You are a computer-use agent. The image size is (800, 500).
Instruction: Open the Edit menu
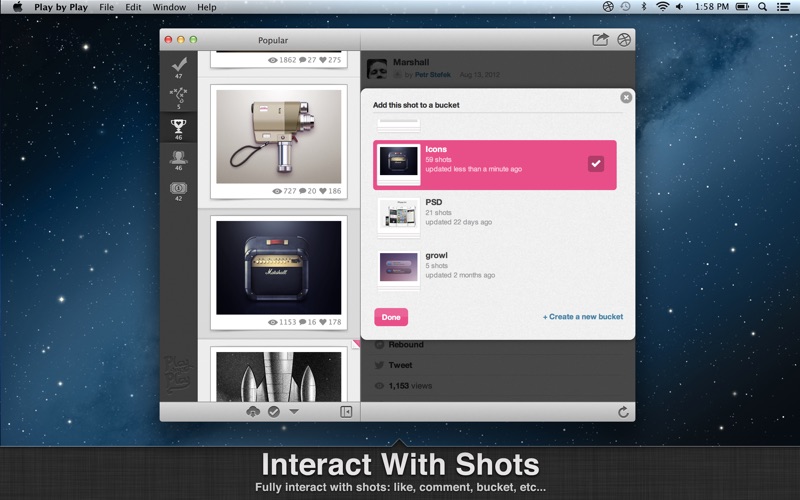pos(133,7)
